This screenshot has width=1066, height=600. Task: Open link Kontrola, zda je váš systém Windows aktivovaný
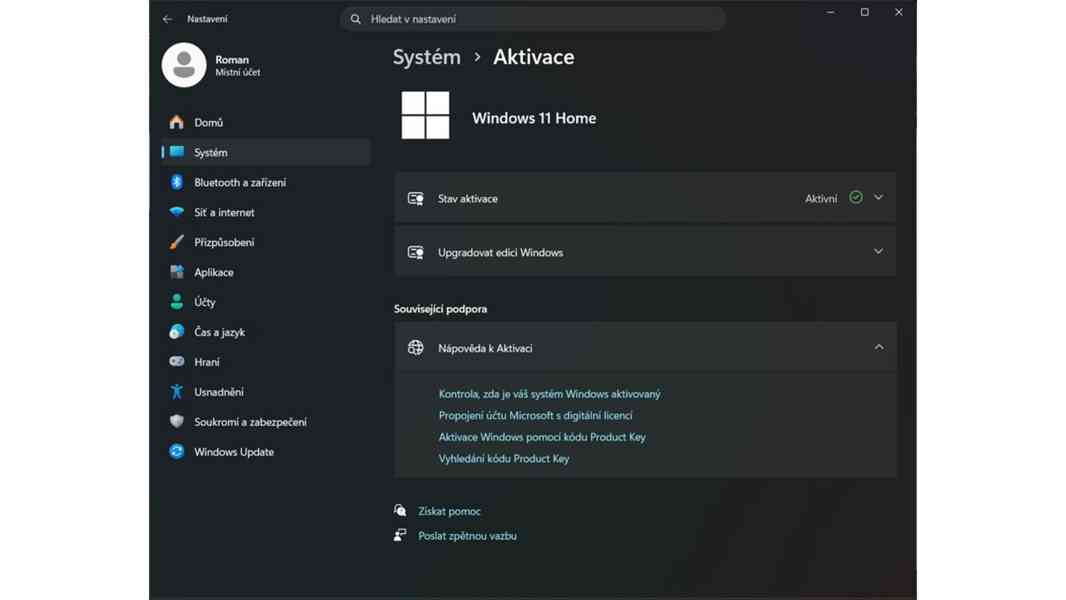point(549,394)
